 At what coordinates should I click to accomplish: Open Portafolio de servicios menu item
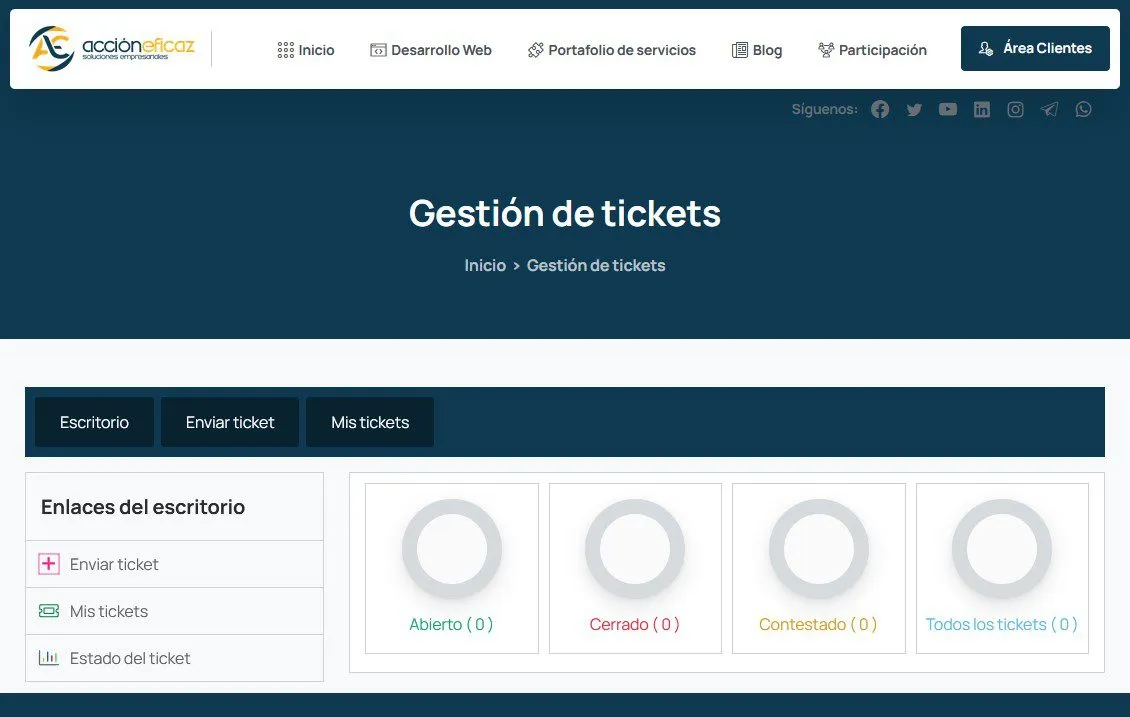tap(612, 50)
